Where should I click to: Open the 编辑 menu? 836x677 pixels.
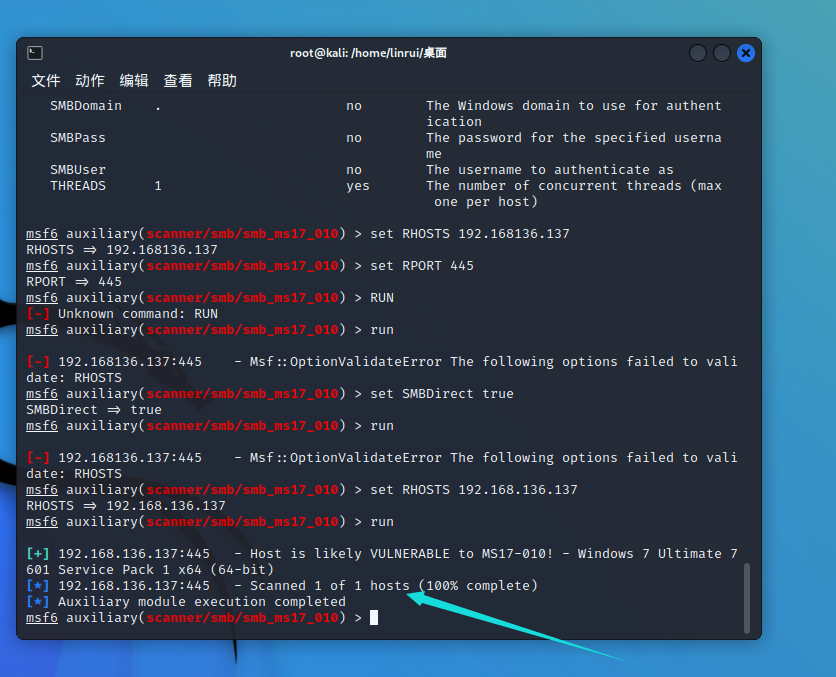pos(134,80)
